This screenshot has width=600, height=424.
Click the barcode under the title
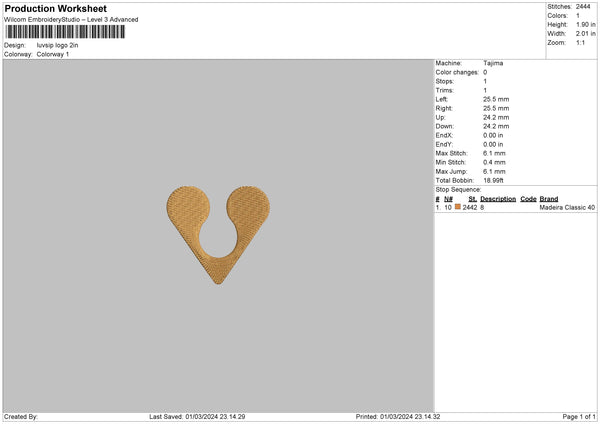click(65, 32)
